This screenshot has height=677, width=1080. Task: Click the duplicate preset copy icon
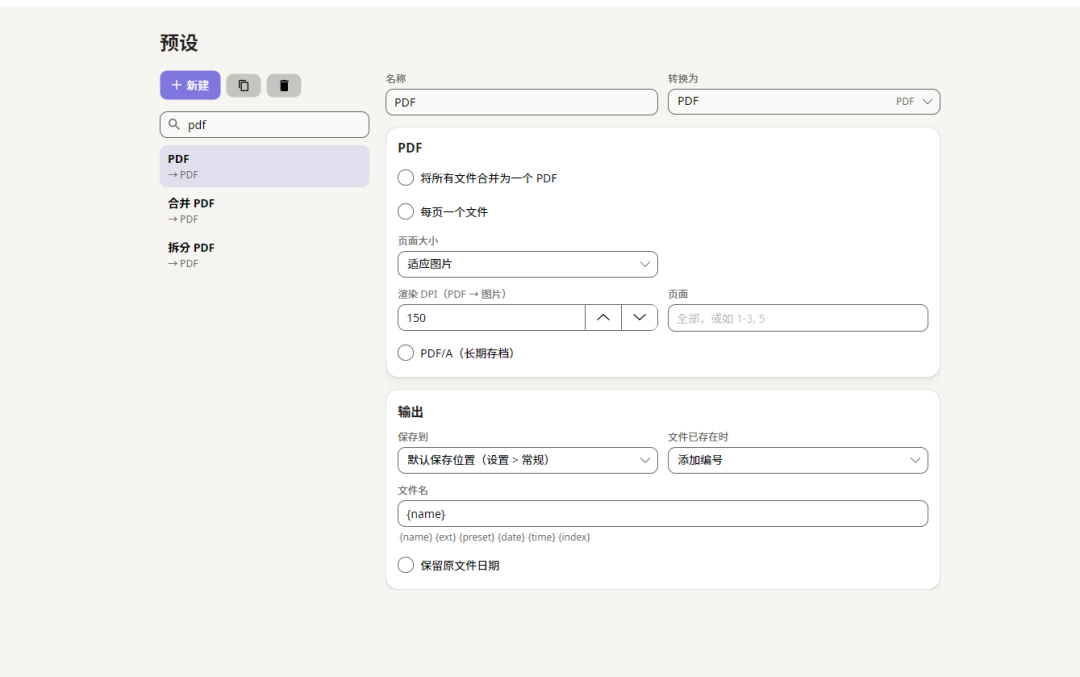(243, 85)
